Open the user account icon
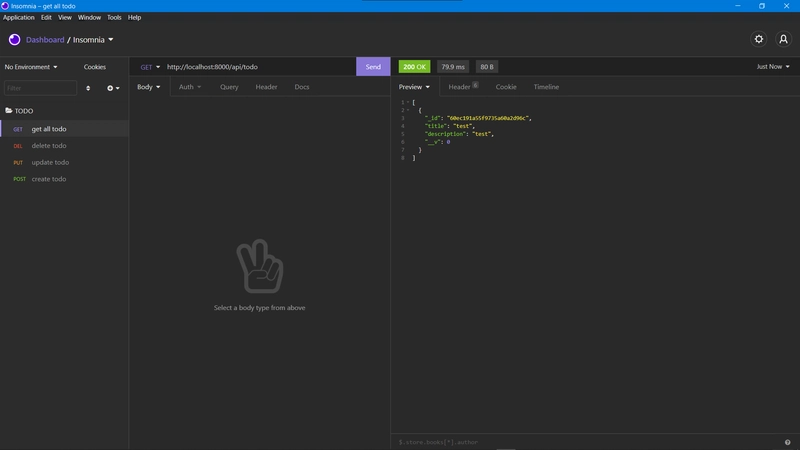 [783, 39]
